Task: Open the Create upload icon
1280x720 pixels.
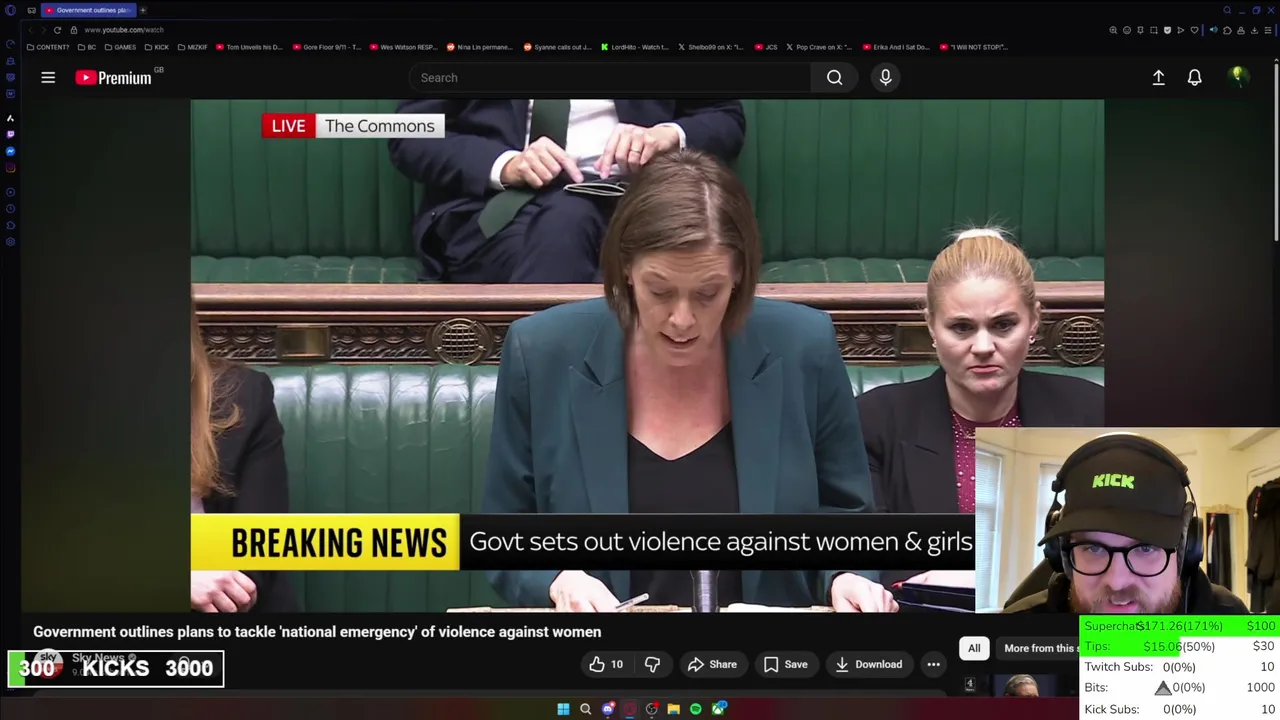Action: coord(1158,77)
